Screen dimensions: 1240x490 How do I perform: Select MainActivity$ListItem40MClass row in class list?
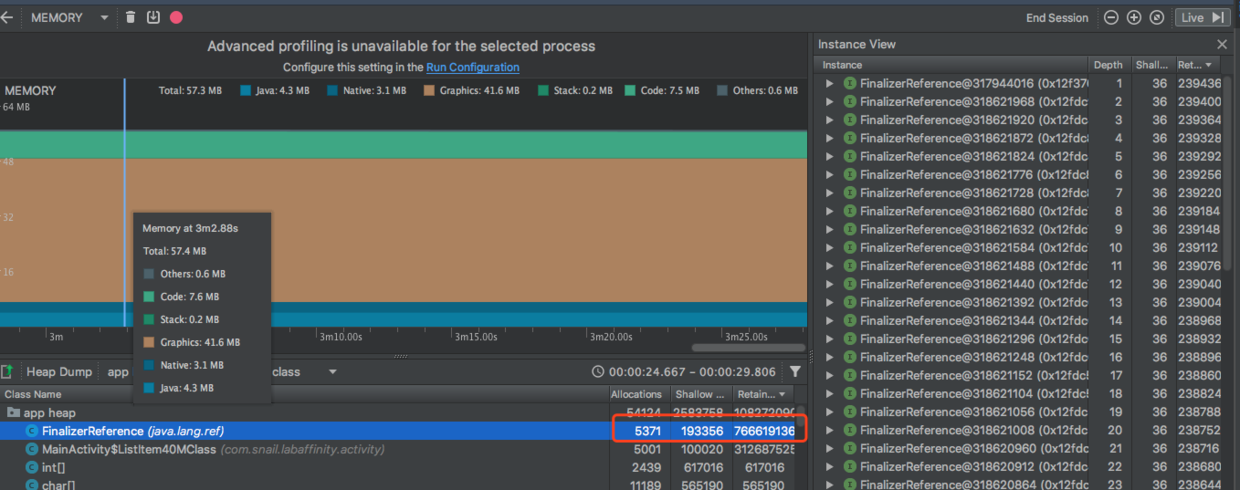coord(400,449)
